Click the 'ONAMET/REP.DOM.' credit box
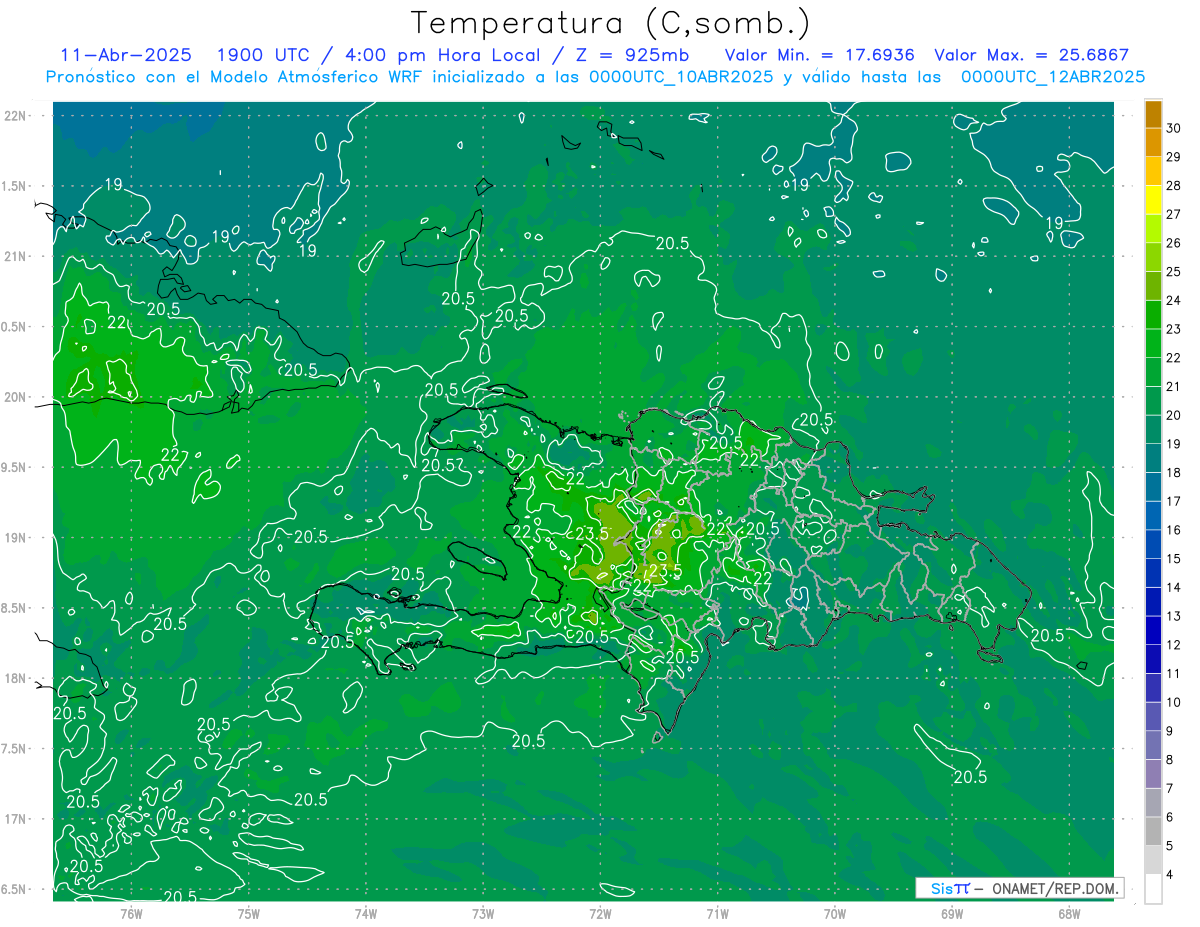This screenshot has height=927, width=1200. (x=1019, y=888)
